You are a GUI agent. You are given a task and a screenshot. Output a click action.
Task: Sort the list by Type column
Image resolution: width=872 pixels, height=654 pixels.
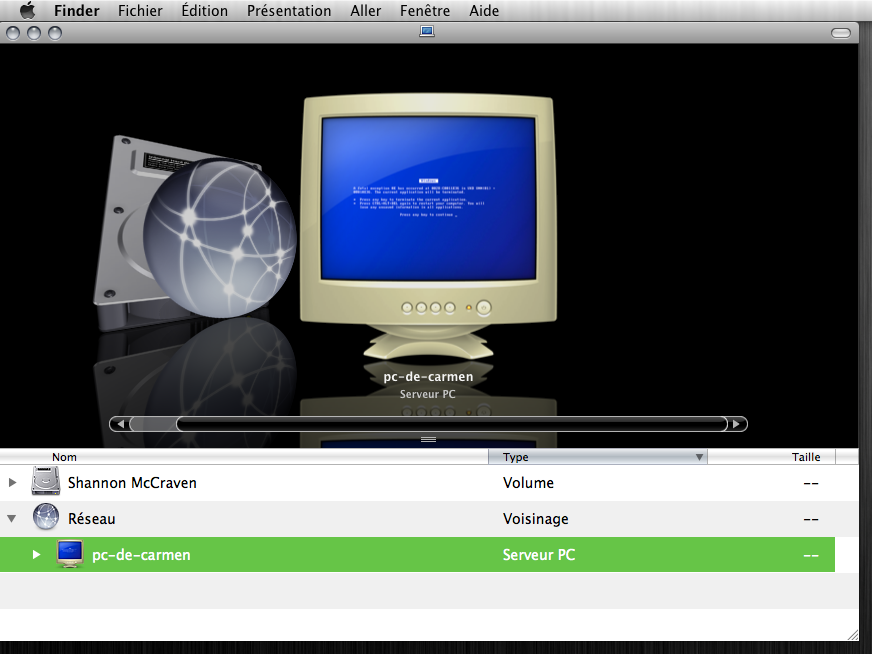pyautogui.click(x=598, y=457)
